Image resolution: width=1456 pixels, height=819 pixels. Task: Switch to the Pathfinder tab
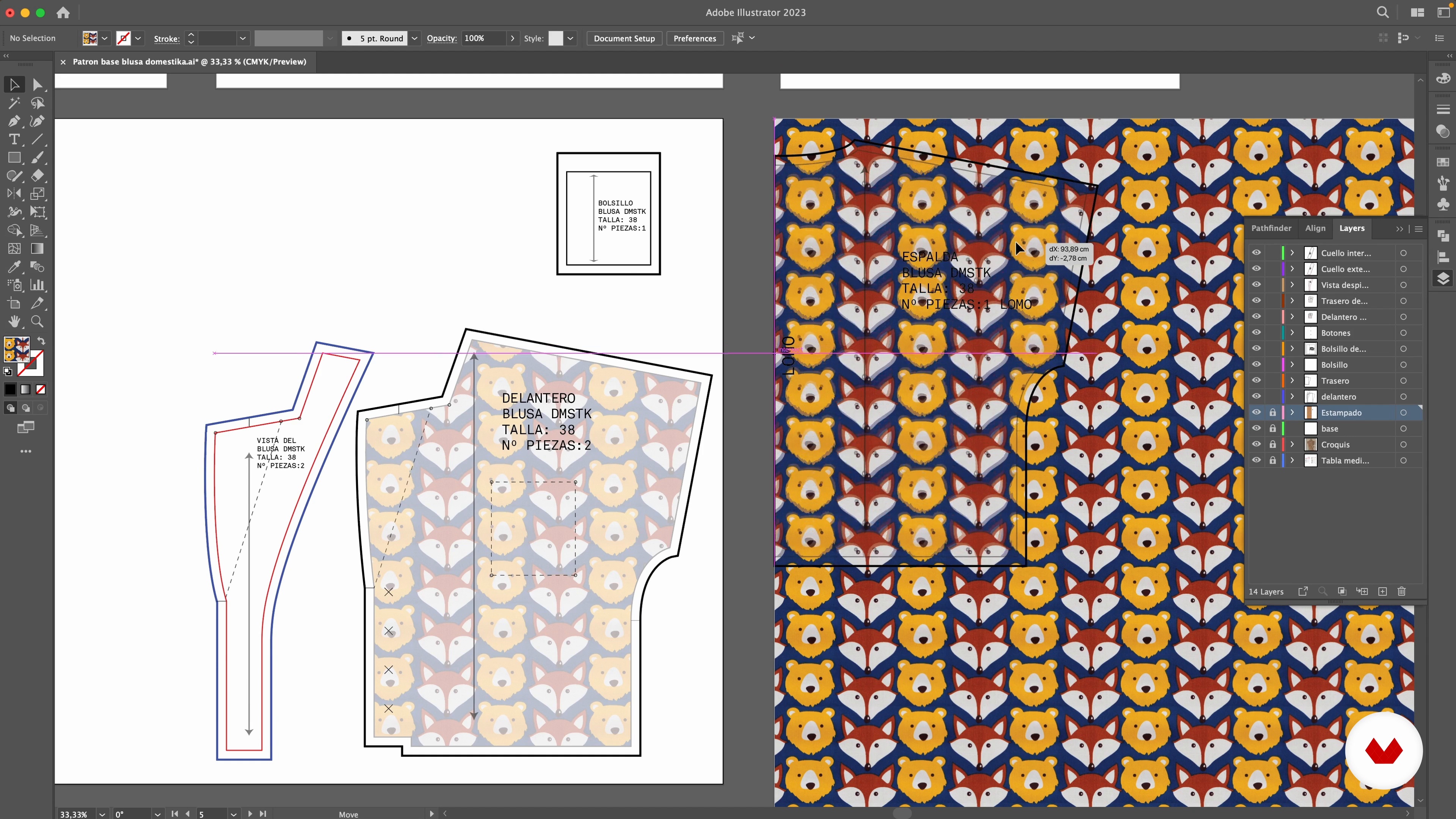(x=1271, y=228)
